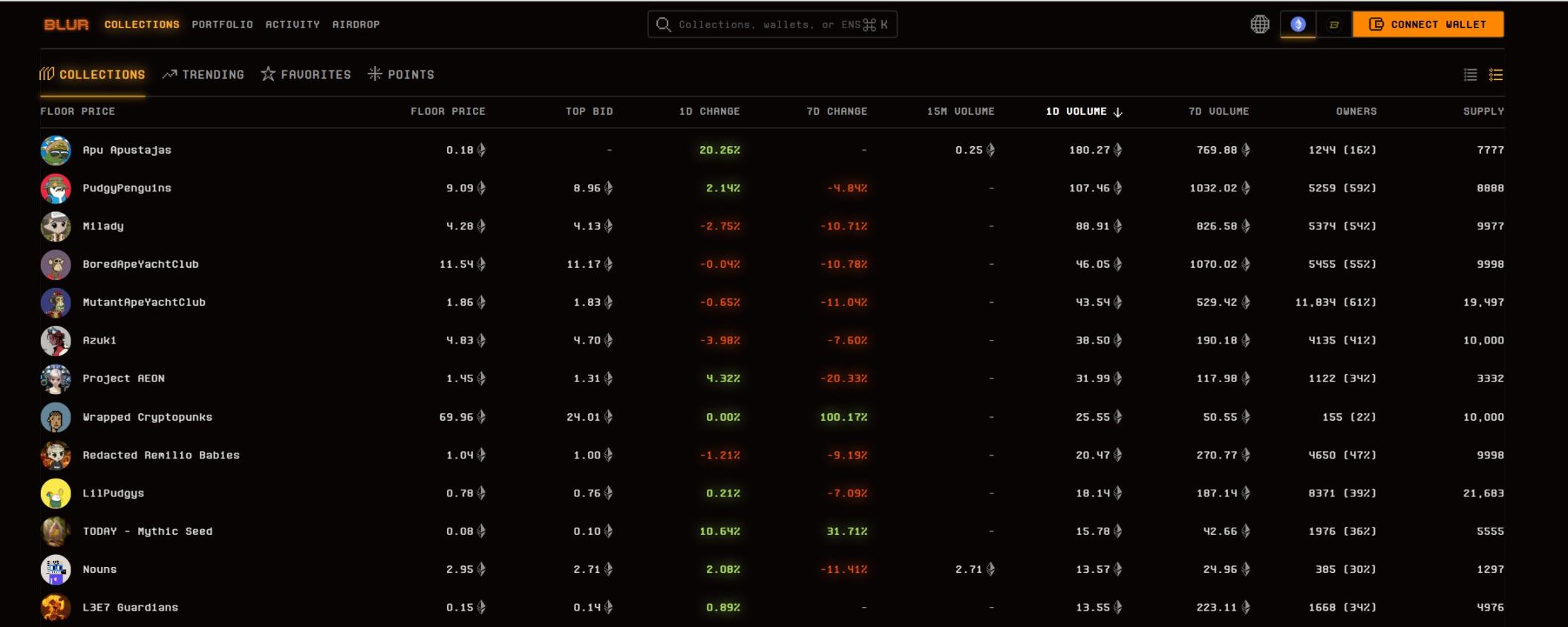The width and height of the screenshot is (1568, 627).
Task: Click the Redacted Remilio Babies avatar
Action: click(x=56, y=455)
